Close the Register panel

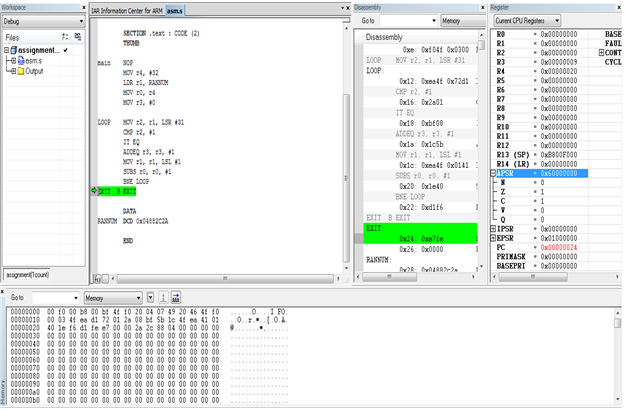619,7
